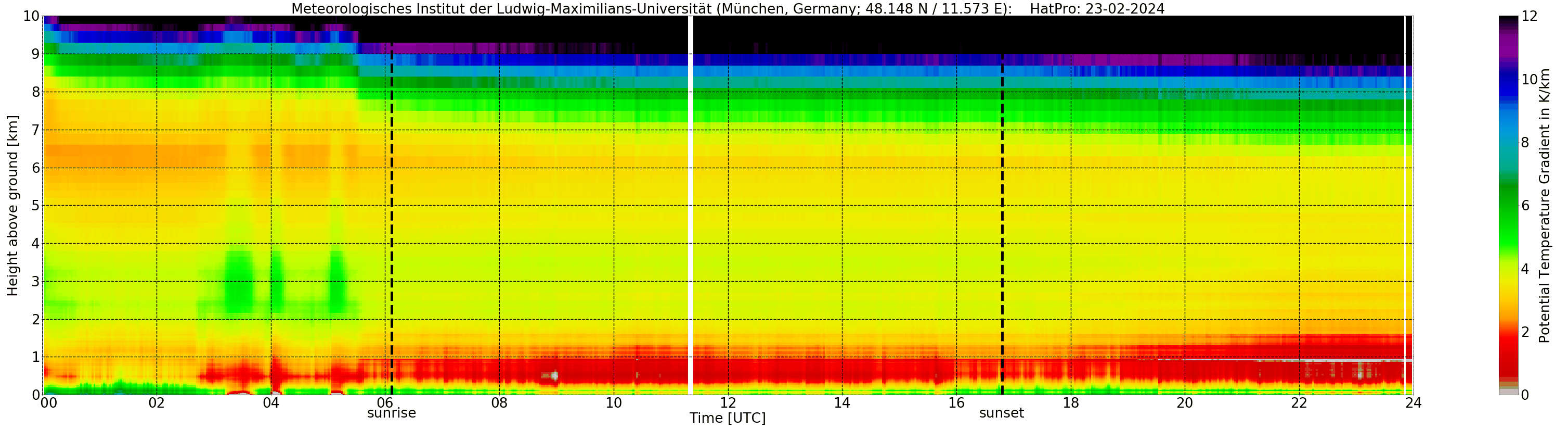Click the time axis tick '04'
This screenshot has height=429, width=1568.
[x=271, y=403]
